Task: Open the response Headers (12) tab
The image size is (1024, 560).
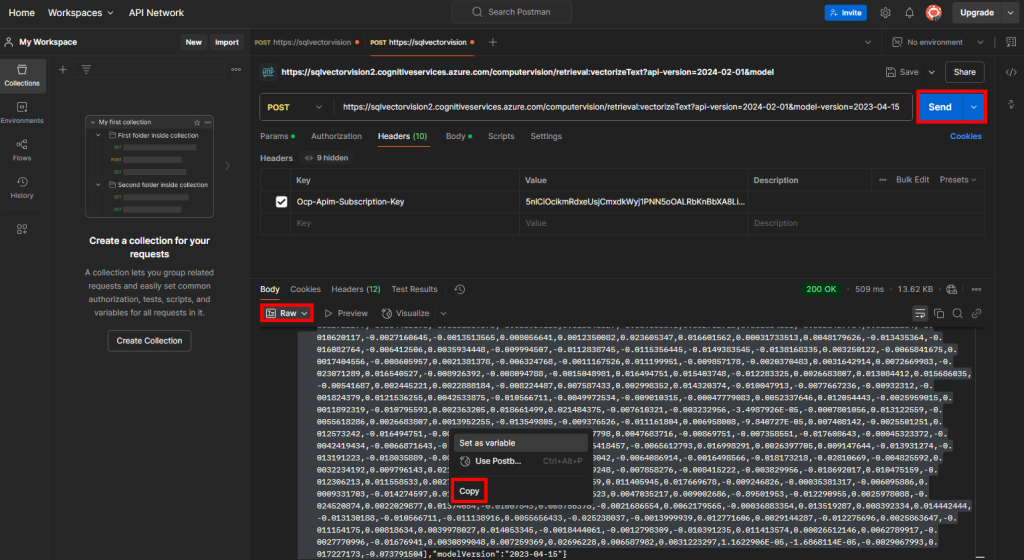Action: [x=356, y=289]
